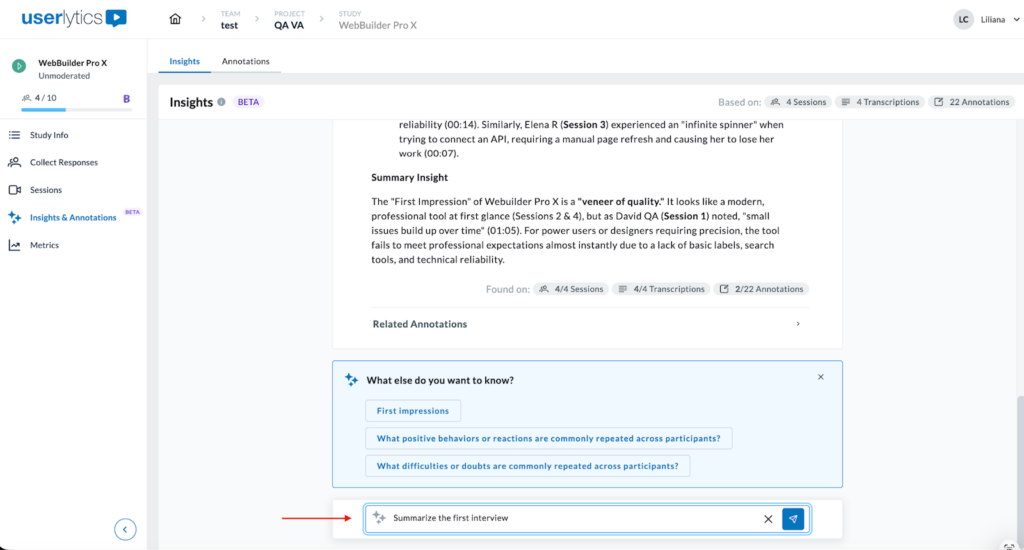Click the Insights info icon
1024x550 pixels.
(x=221, y=102)
